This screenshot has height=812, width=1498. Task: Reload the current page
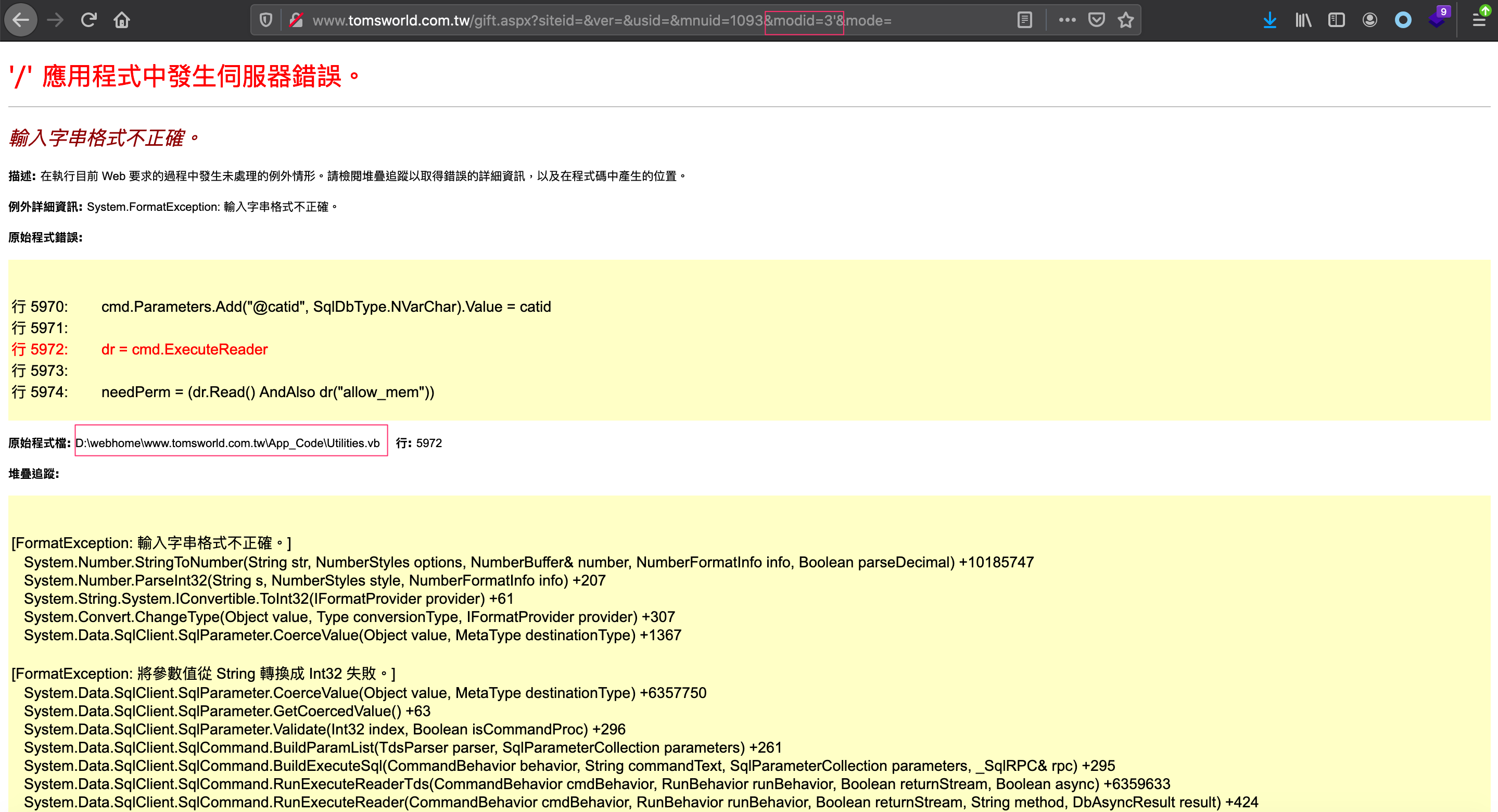(x=88, y=20)
